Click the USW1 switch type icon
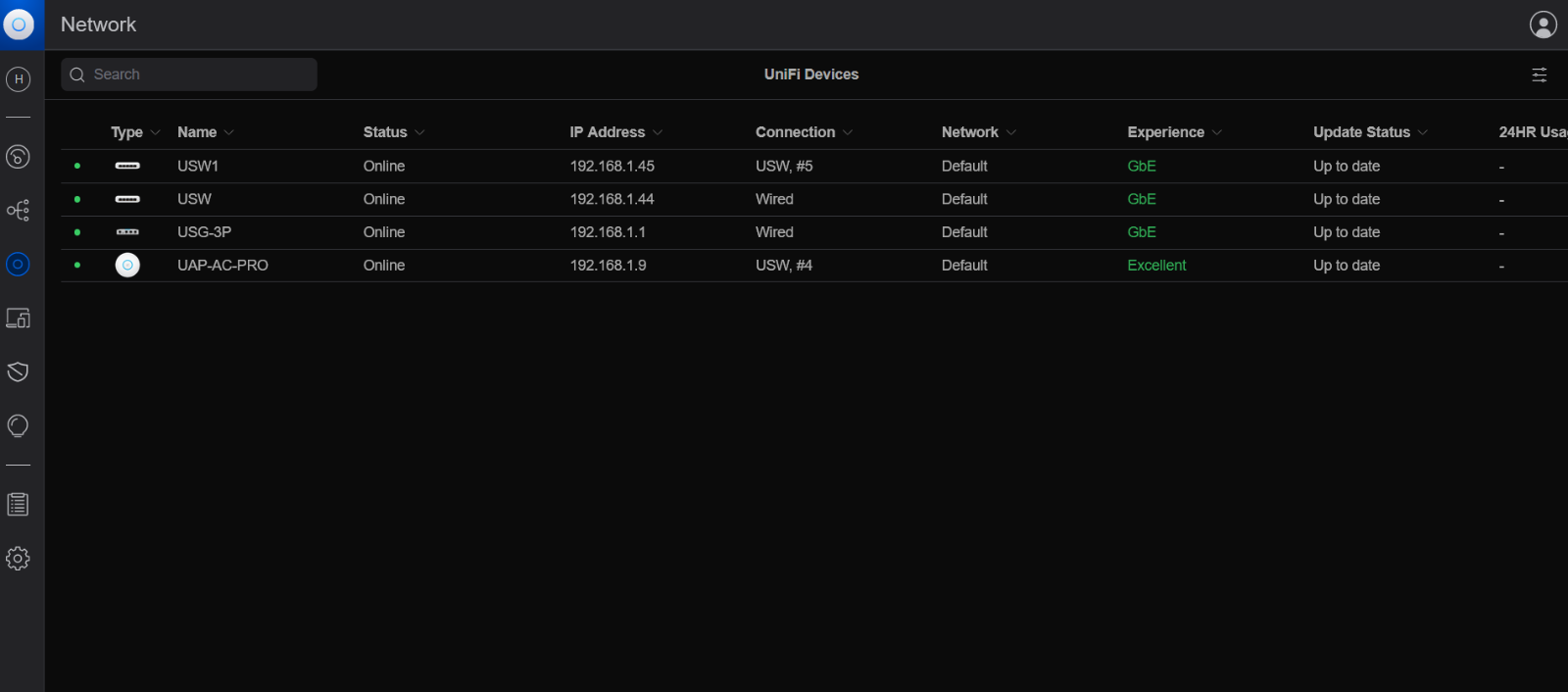 (127, 166)
